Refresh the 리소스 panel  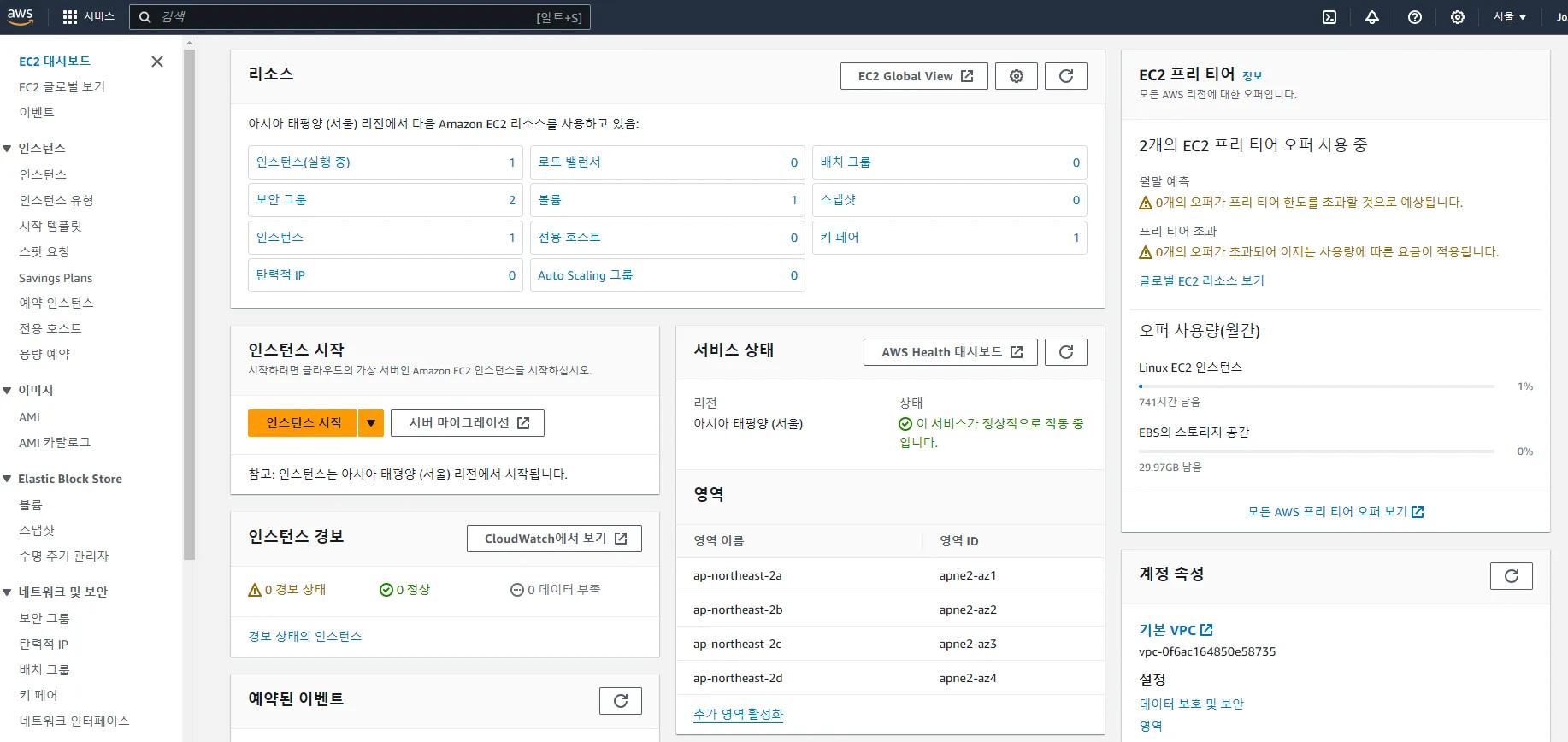[x=1066, y=76]
